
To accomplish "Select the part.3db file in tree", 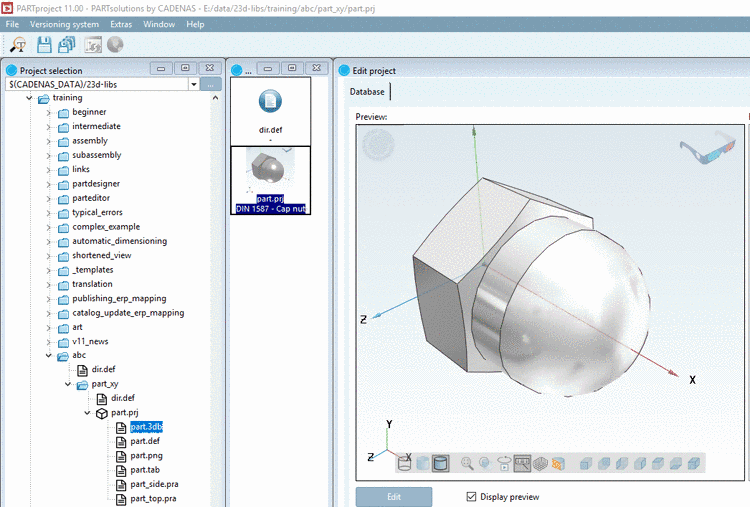I will 146,427.
